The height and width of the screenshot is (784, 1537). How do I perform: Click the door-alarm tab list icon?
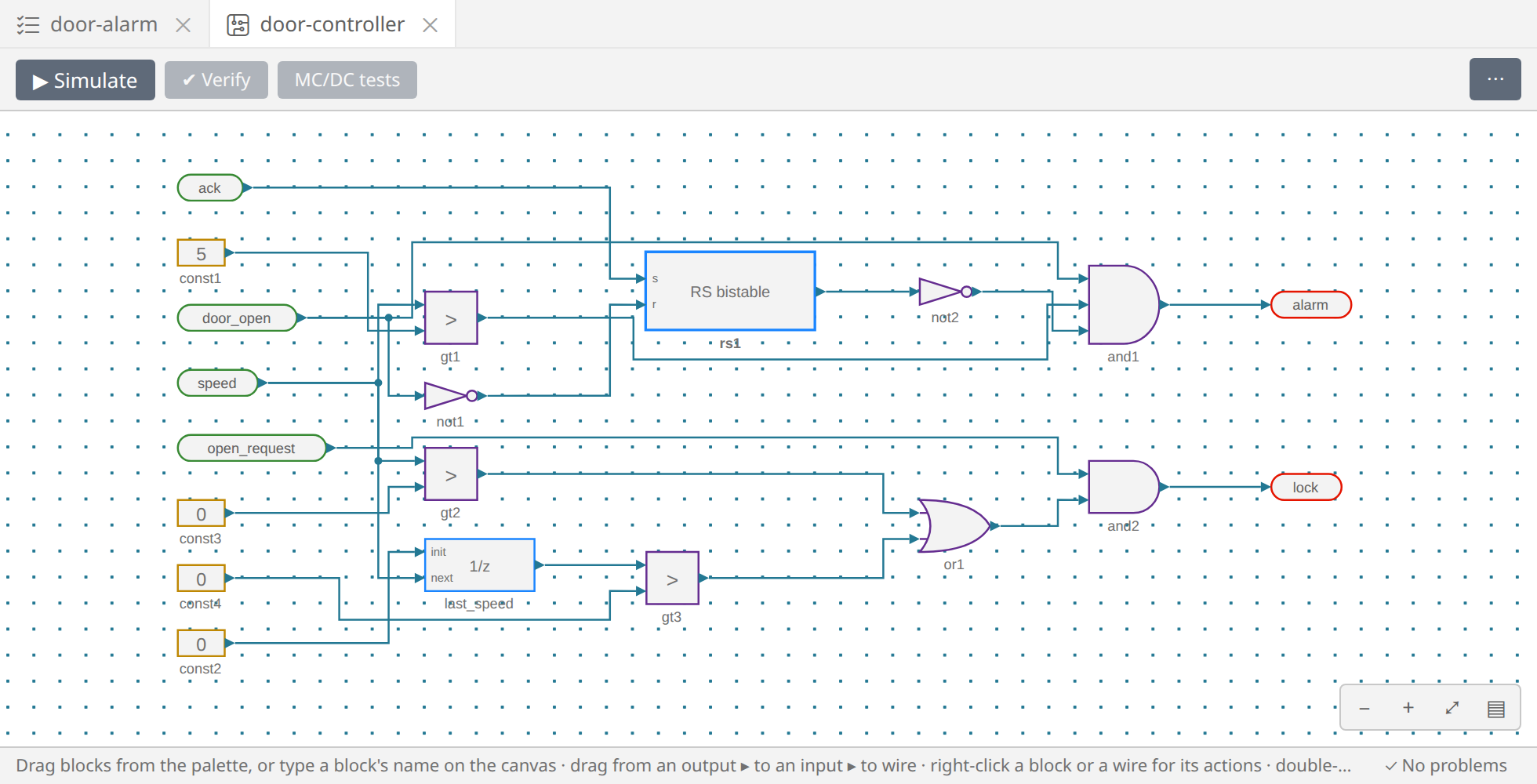pyautogui.click(x=28, y=25)
